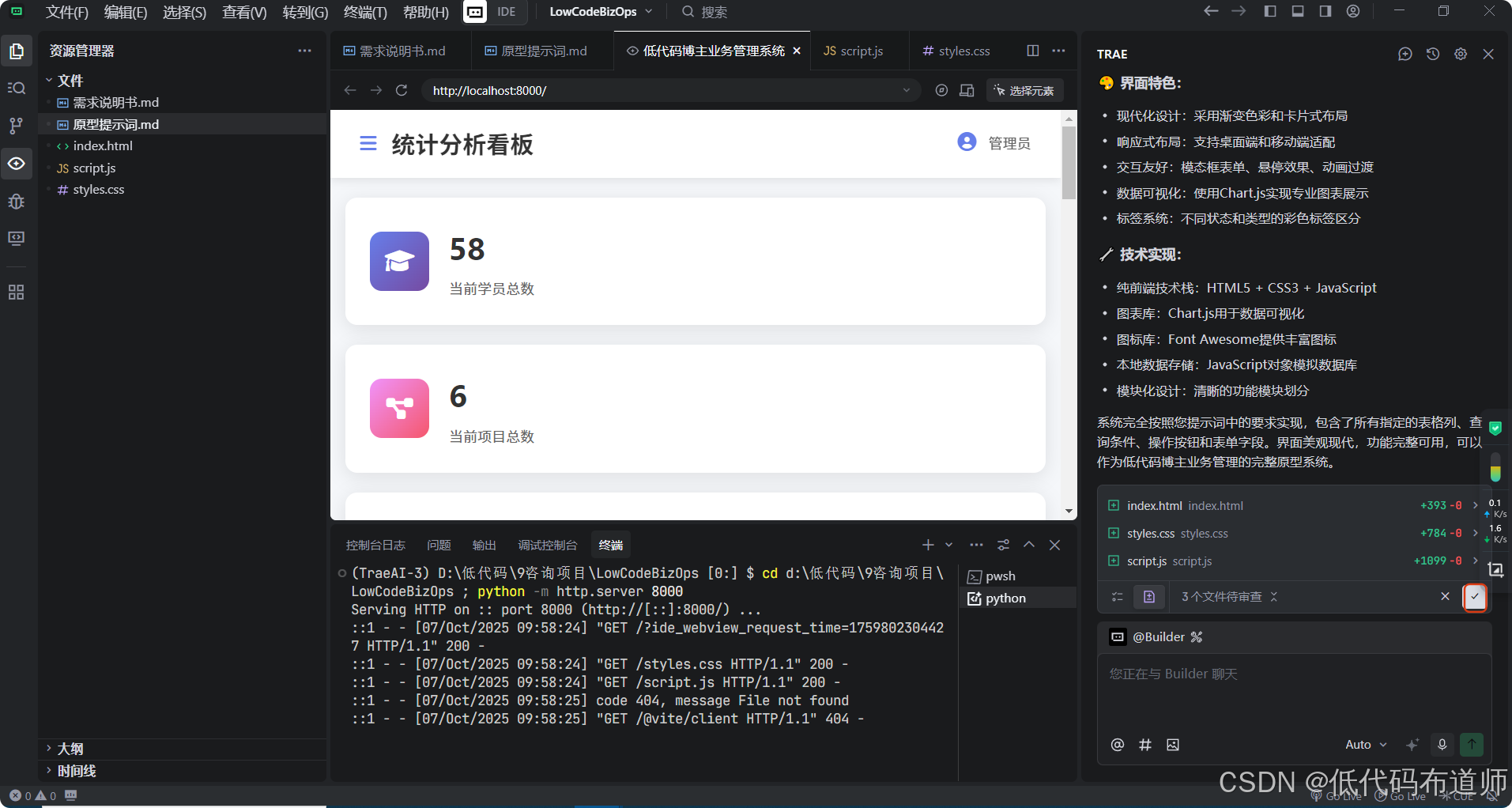Screen dimensions: 1512x808
Task: Toggle the right AI sidebar layout
Action: [1325, 11]
